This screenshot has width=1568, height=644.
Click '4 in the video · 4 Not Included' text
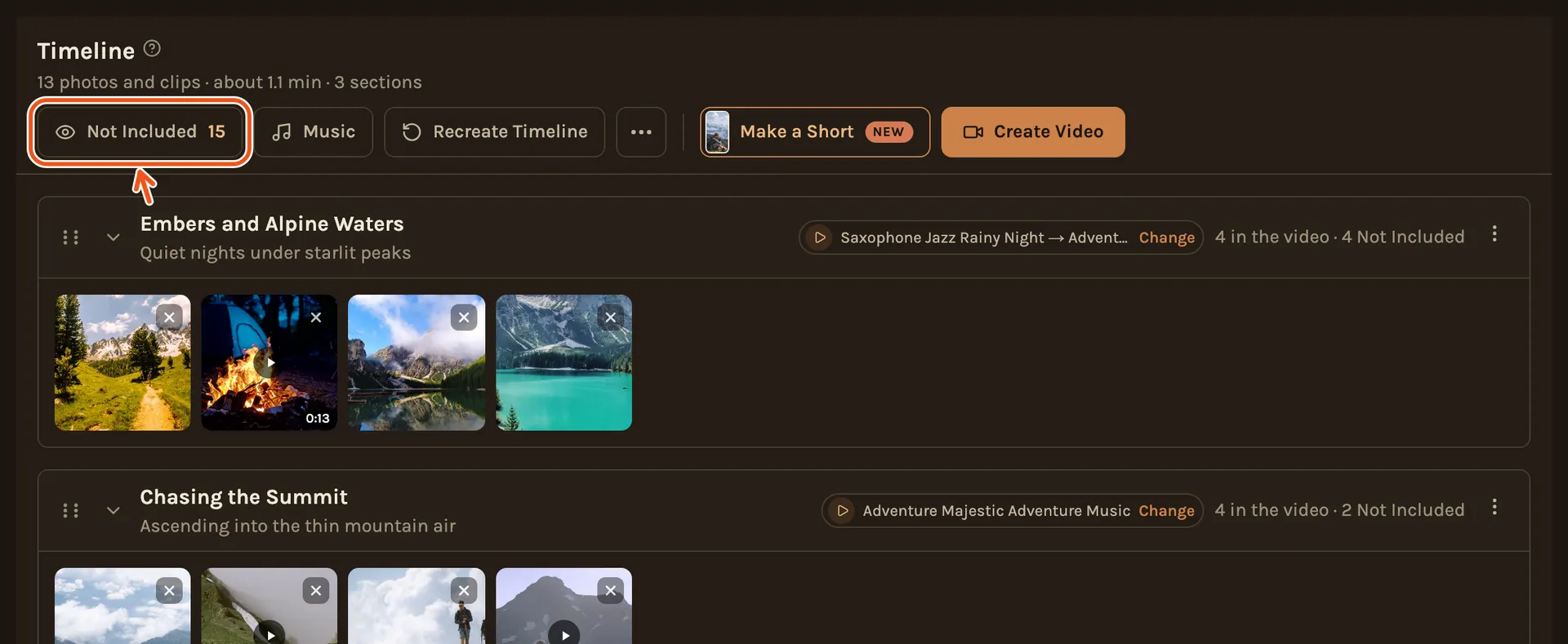(x=1339, y=237)
